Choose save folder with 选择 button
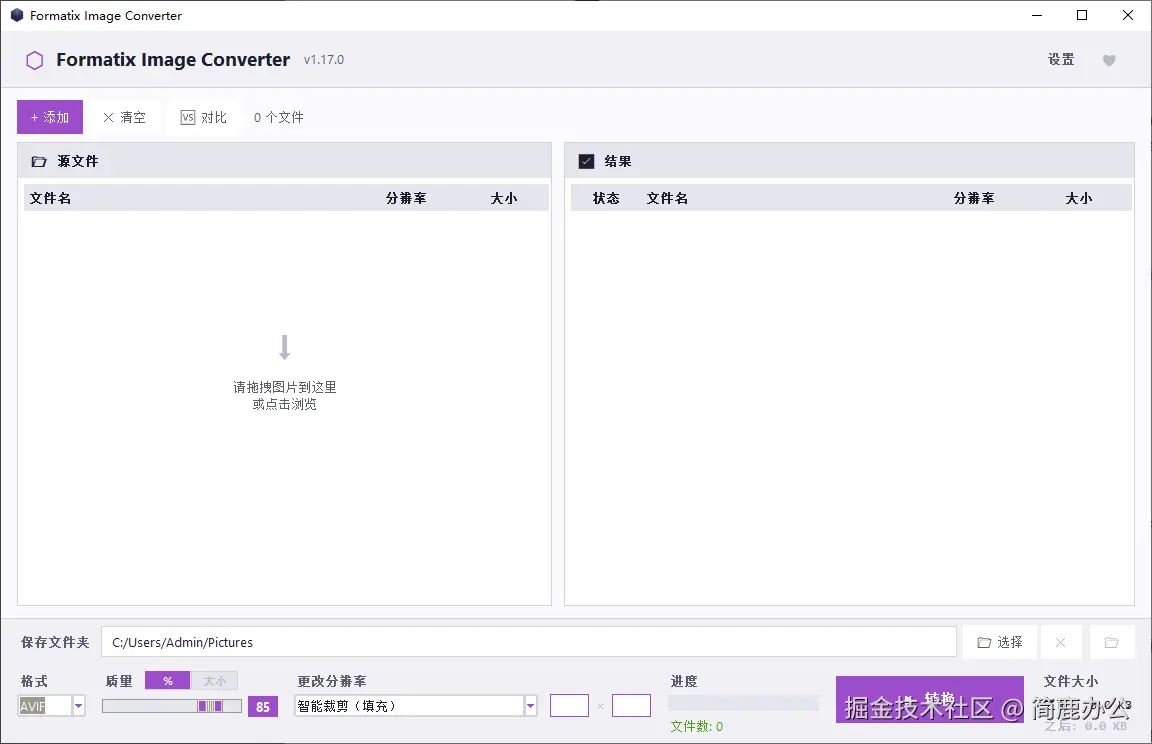Viewport: 1152px width, 744px height. tap(1000, 642)
